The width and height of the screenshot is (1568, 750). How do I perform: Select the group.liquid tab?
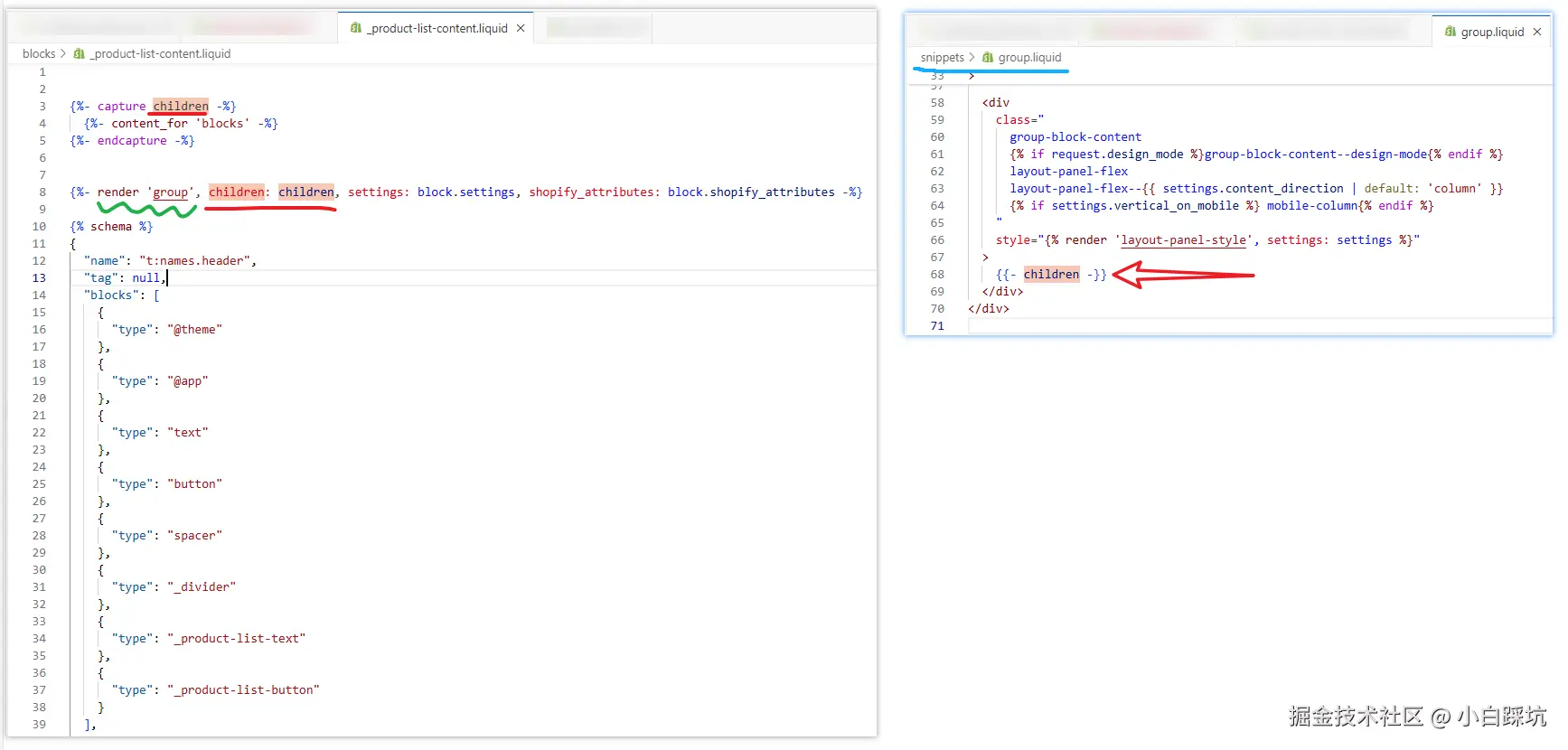(1491, 32)
